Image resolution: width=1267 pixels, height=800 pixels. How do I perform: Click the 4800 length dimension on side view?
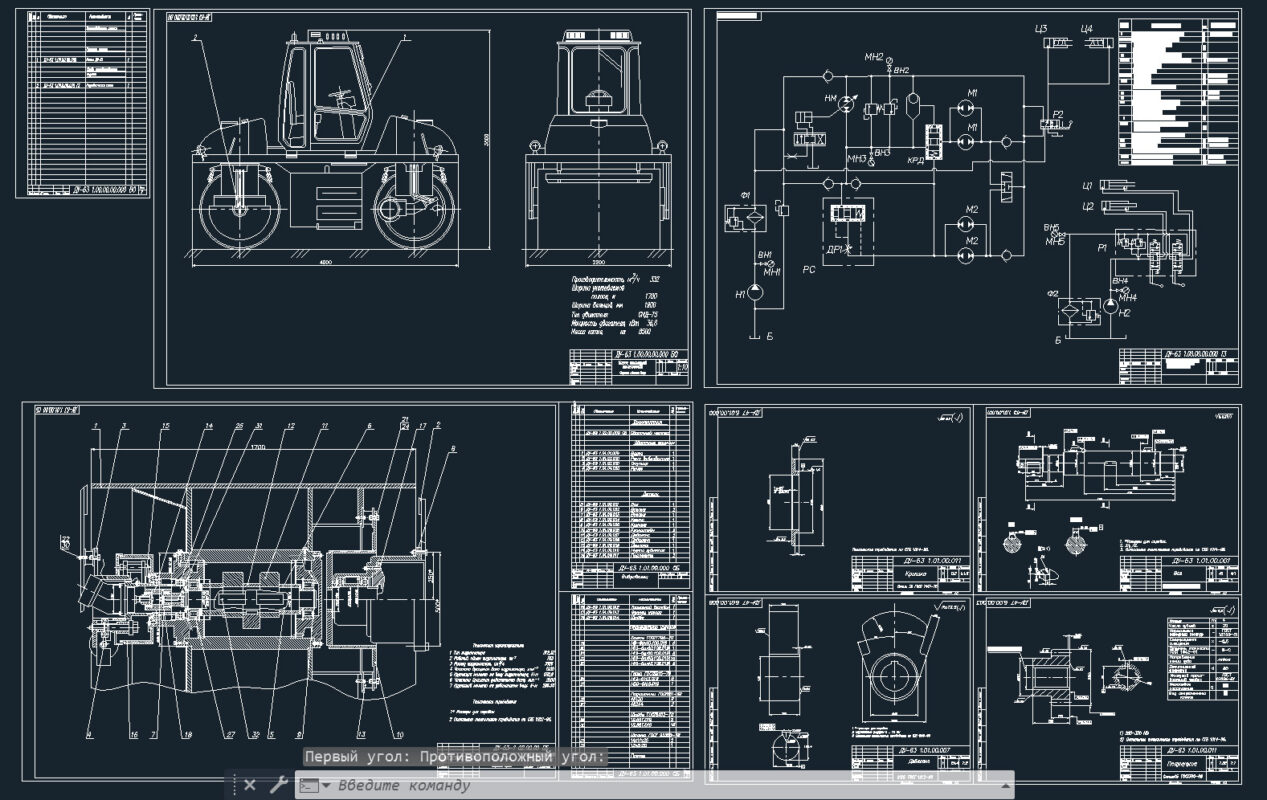tap(327, 263)
